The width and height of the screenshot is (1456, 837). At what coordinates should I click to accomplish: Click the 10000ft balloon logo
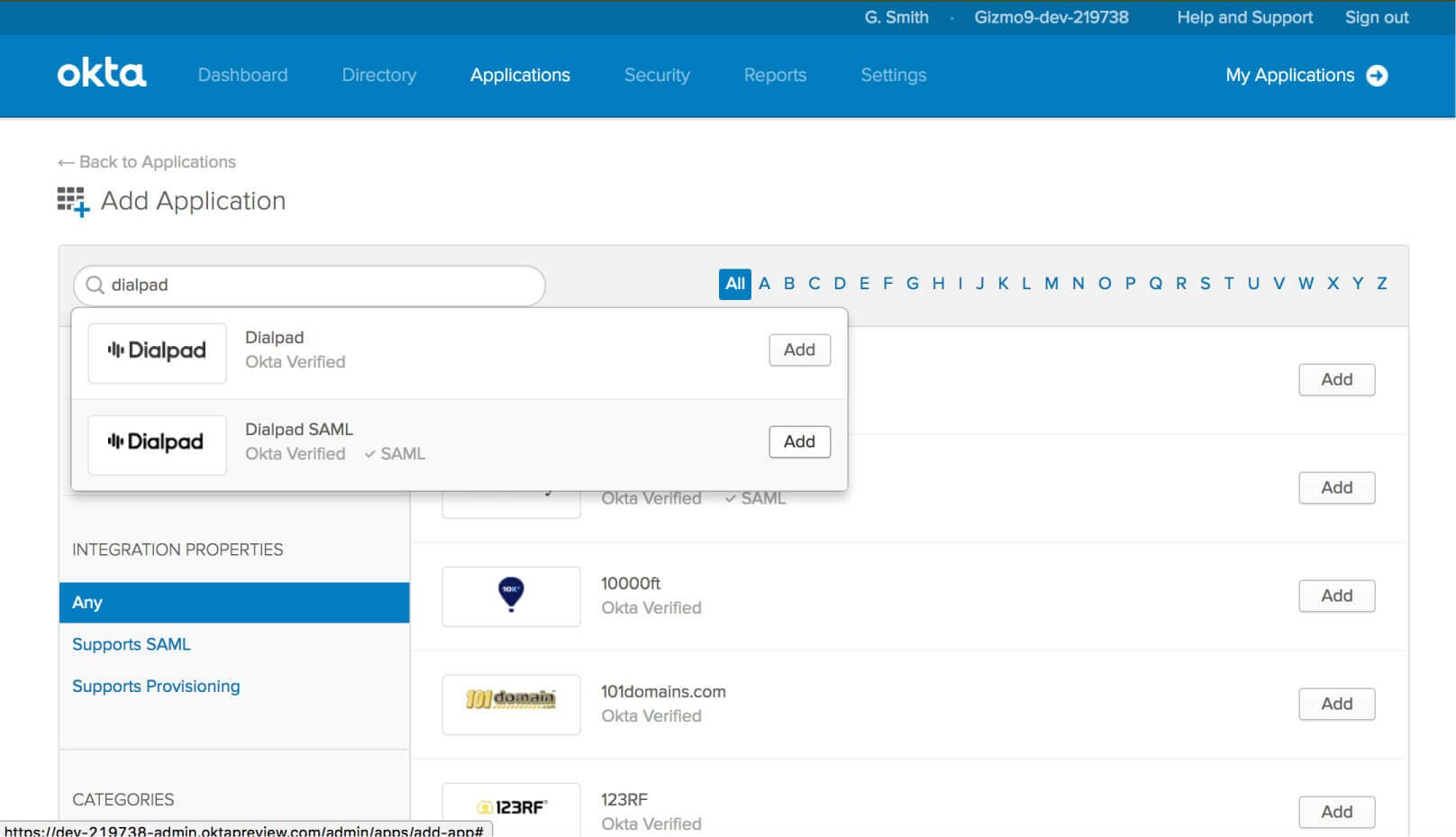point(510,596)
